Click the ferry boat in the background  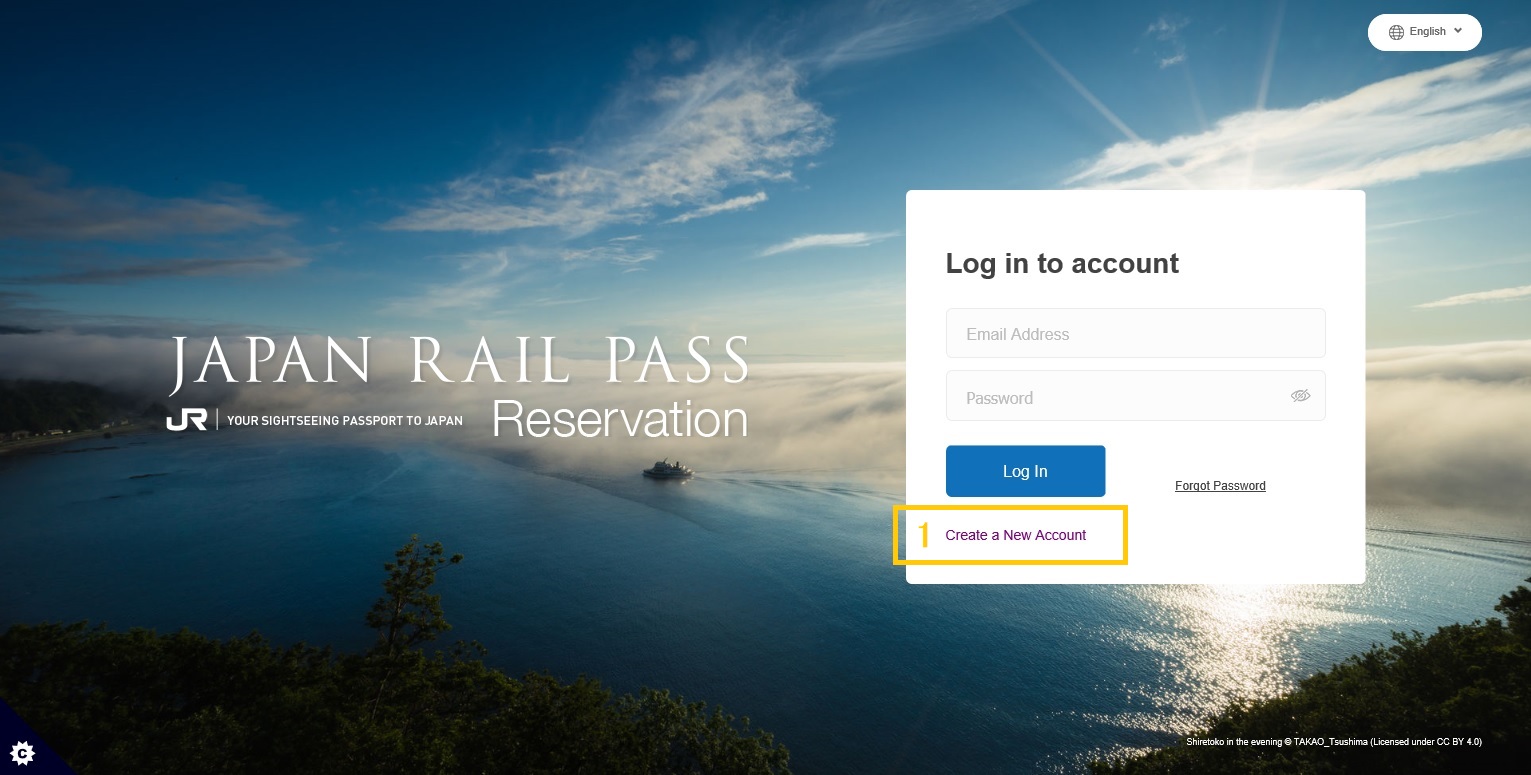(x=667, y=469)
